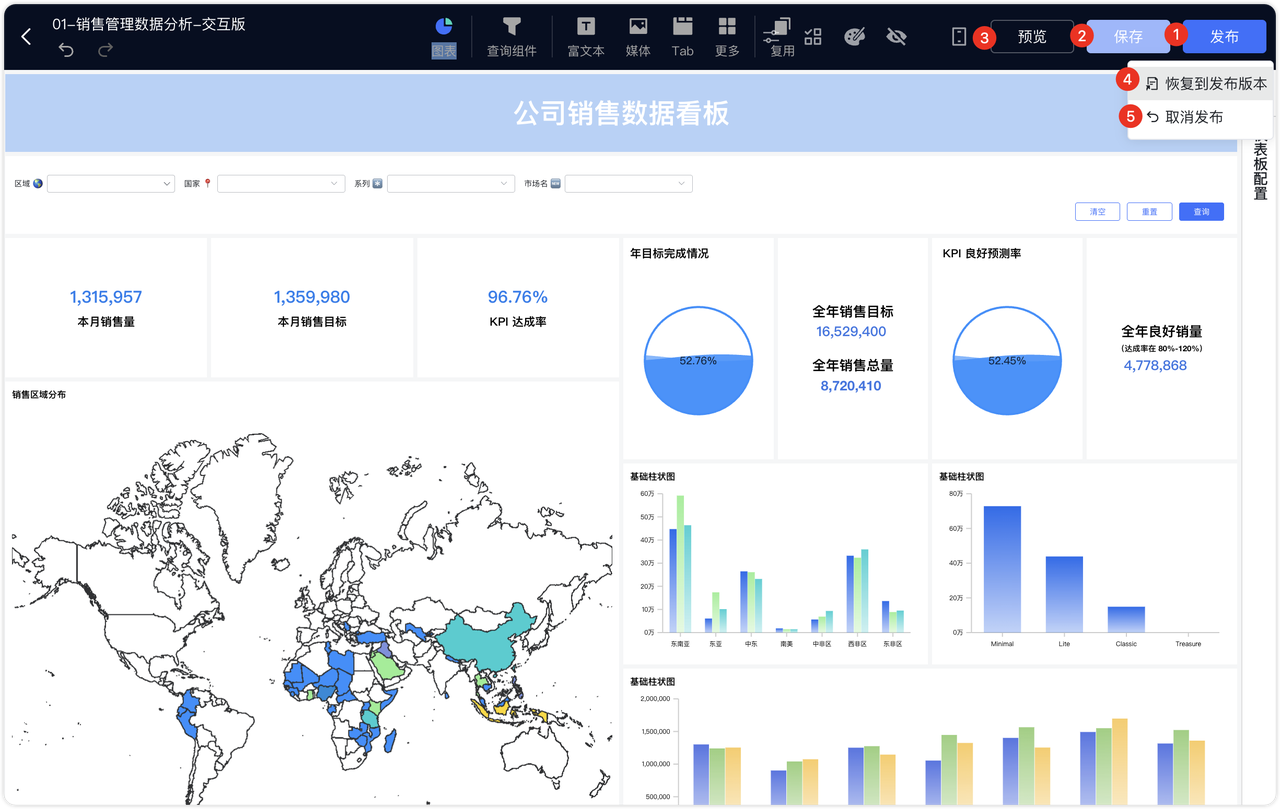Expand the 市场名 filter dropdown
The width and height of the screenshot is (1280, 809).
(628, 184)
